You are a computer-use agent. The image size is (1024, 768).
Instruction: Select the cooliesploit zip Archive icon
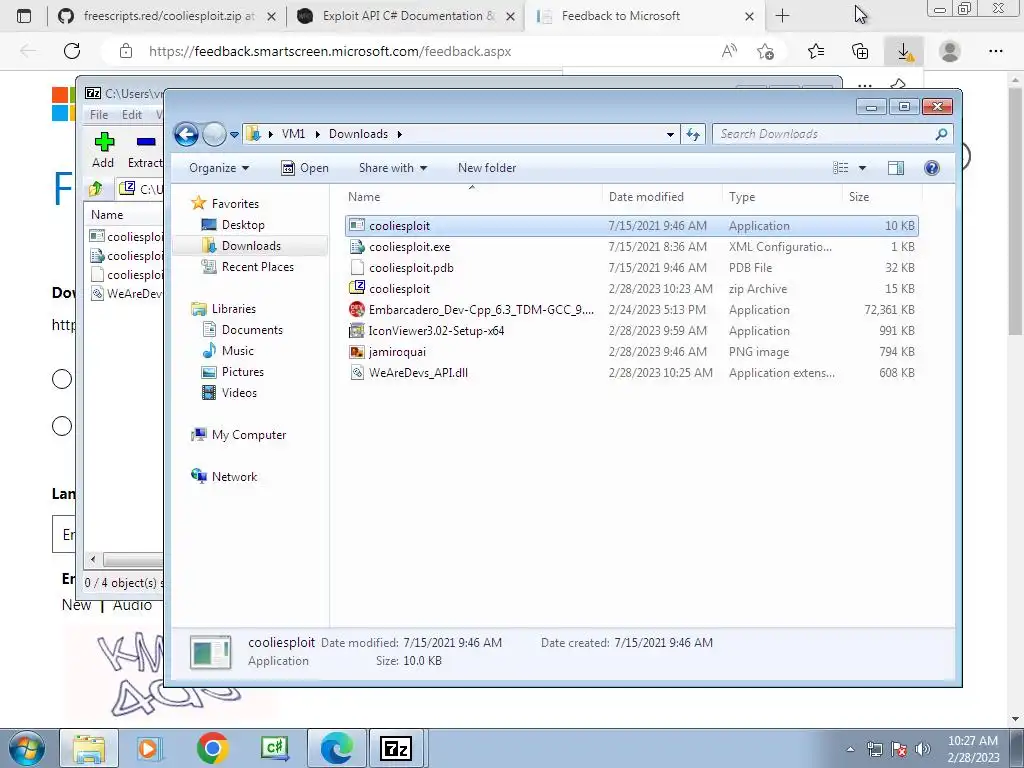pos(357,288)
